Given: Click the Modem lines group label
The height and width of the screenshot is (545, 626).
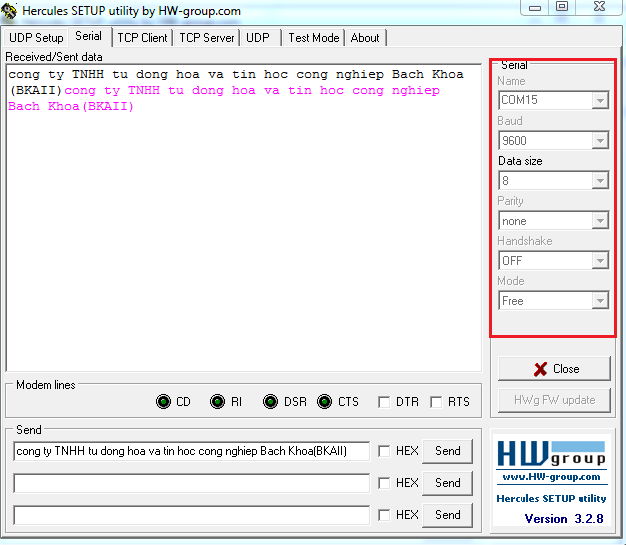Looking at the screenshot, I should pos(46,385).
